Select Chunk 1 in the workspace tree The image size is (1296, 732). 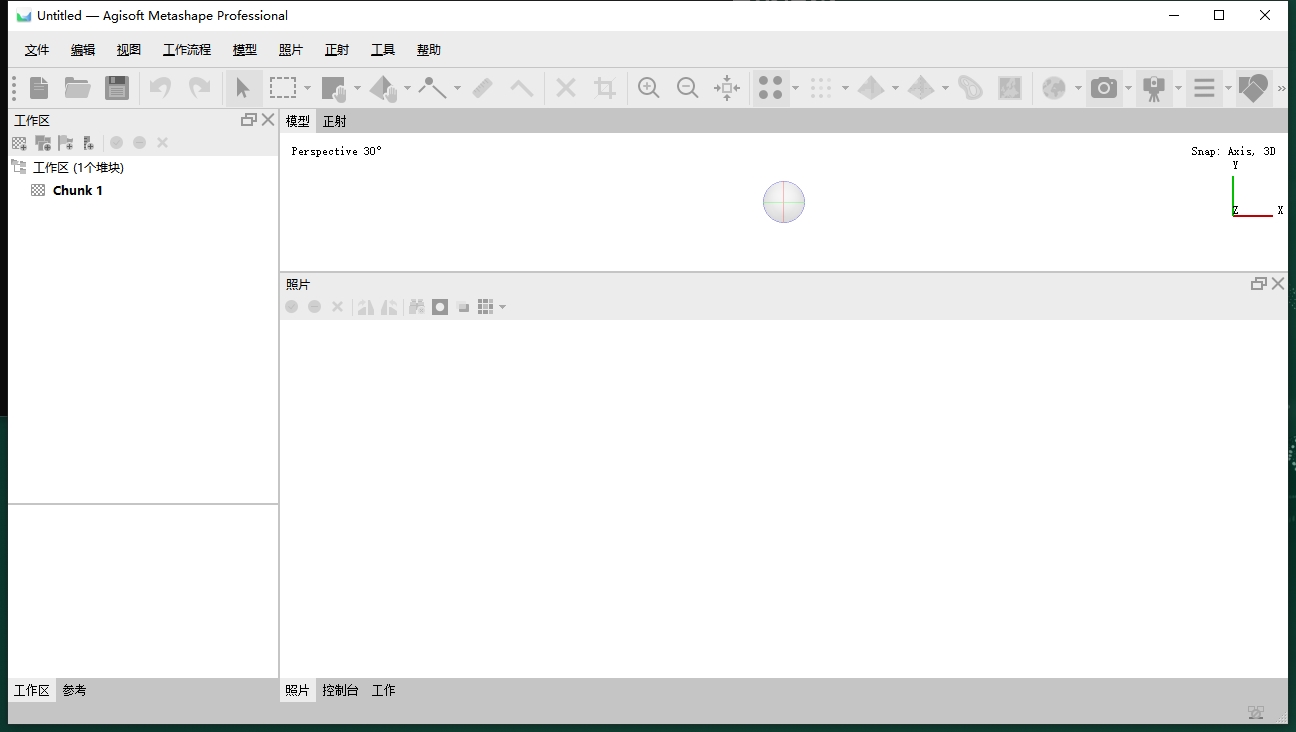point(76,190)
